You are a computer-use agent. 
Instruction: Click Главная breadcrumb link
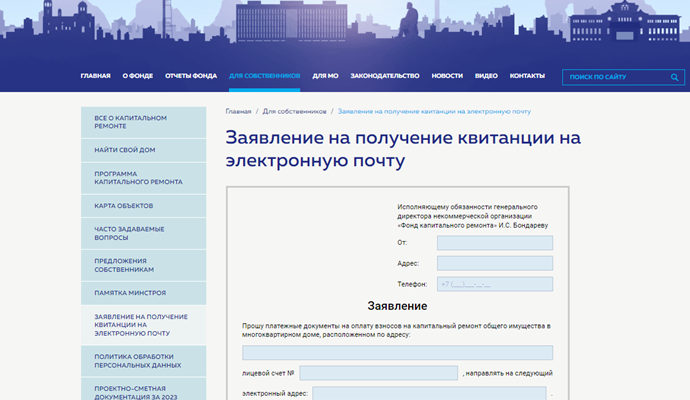238,111
